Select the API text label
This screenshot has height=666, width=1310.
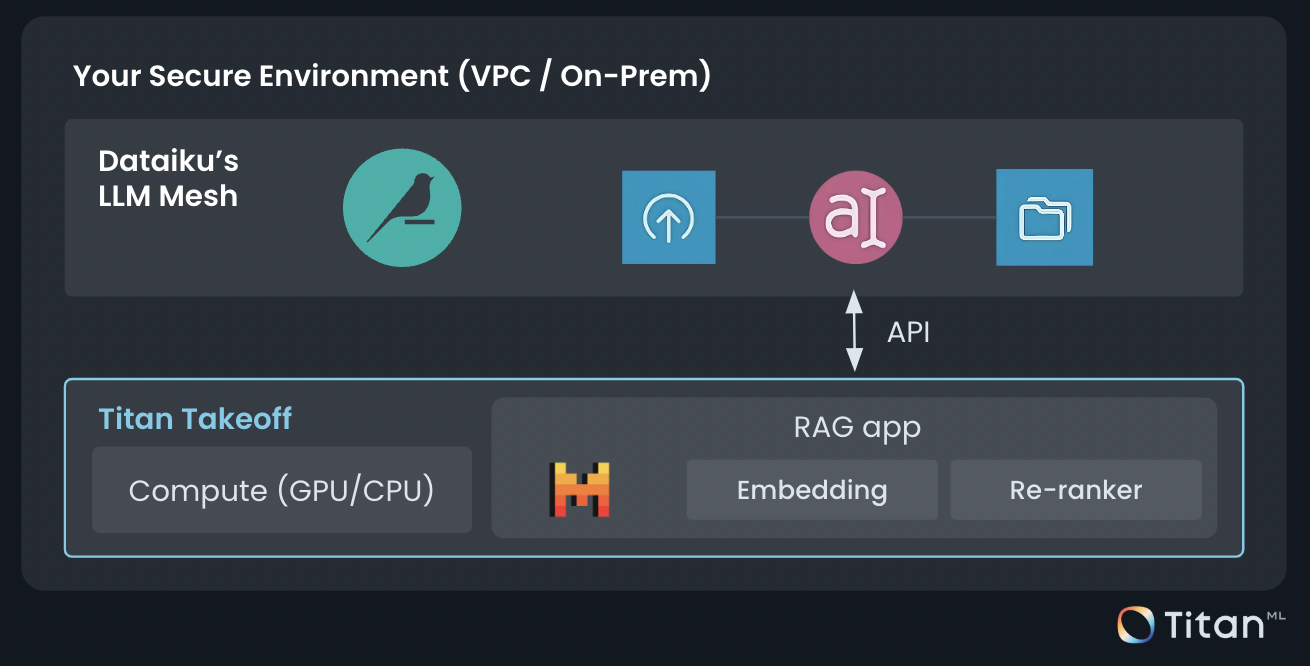pos(908,332)
